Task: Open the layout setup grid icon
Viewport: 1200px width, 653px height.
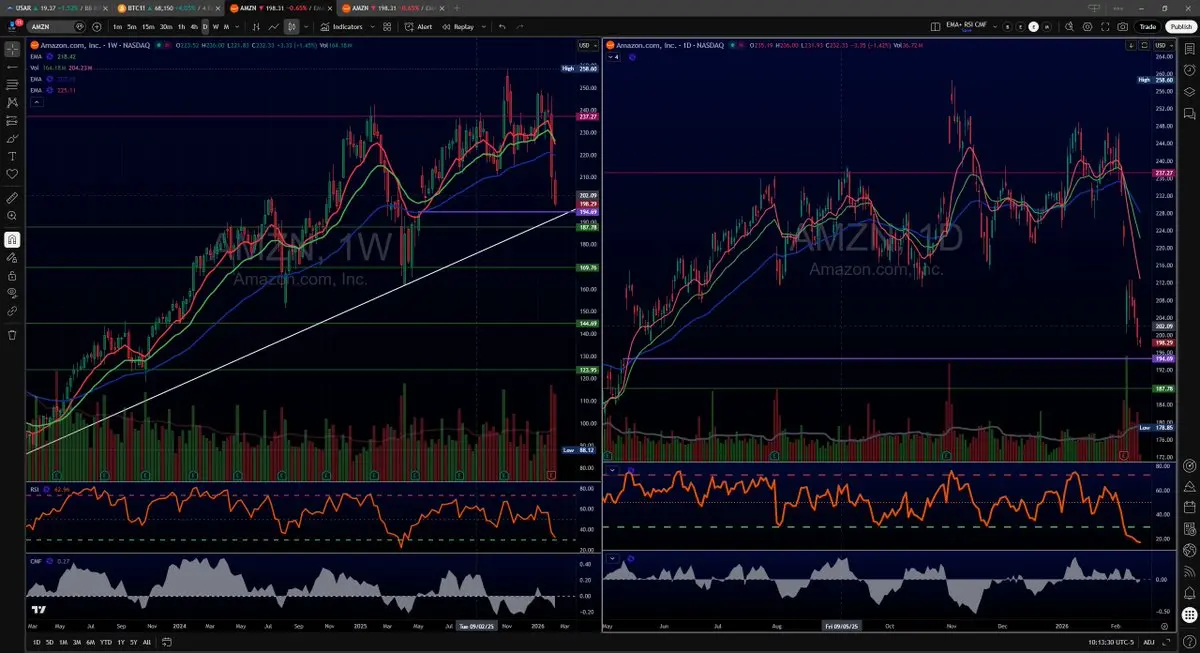Action: click(x=935, y=26)
